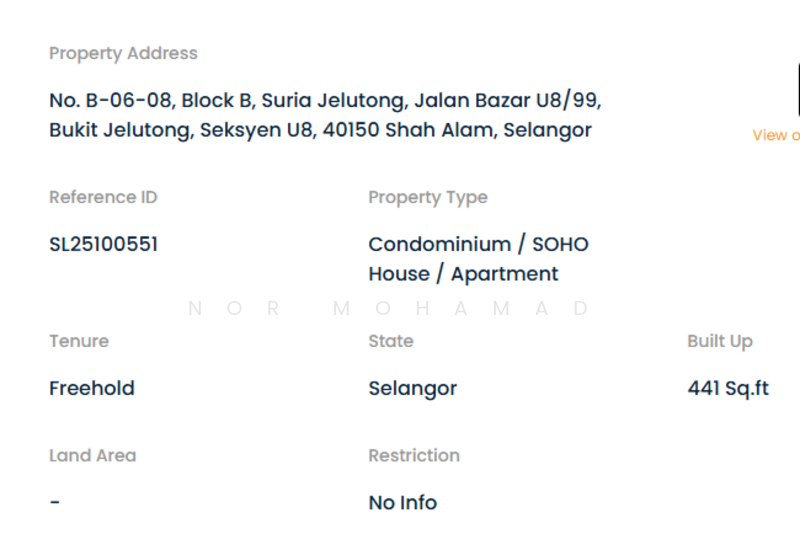Click the Reference ID label

[x=103, y=197]
